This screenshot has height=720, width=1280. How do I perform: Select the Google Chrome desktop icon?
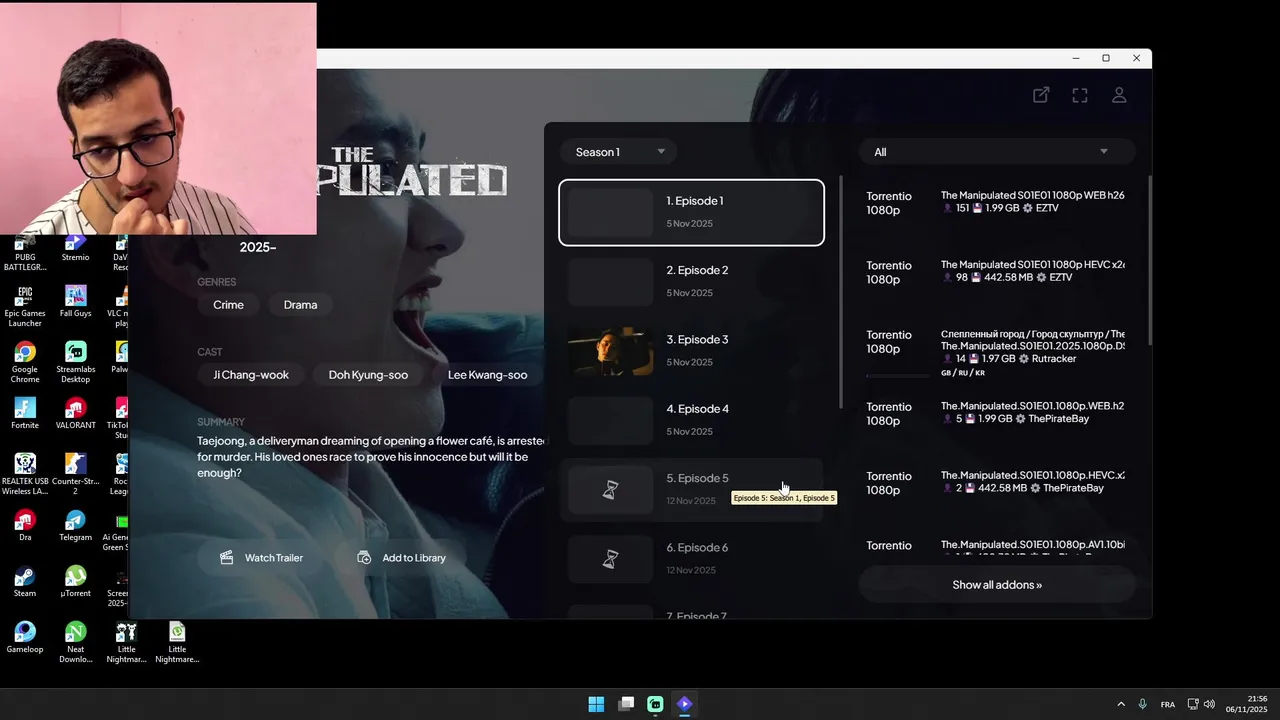[25, 362]
